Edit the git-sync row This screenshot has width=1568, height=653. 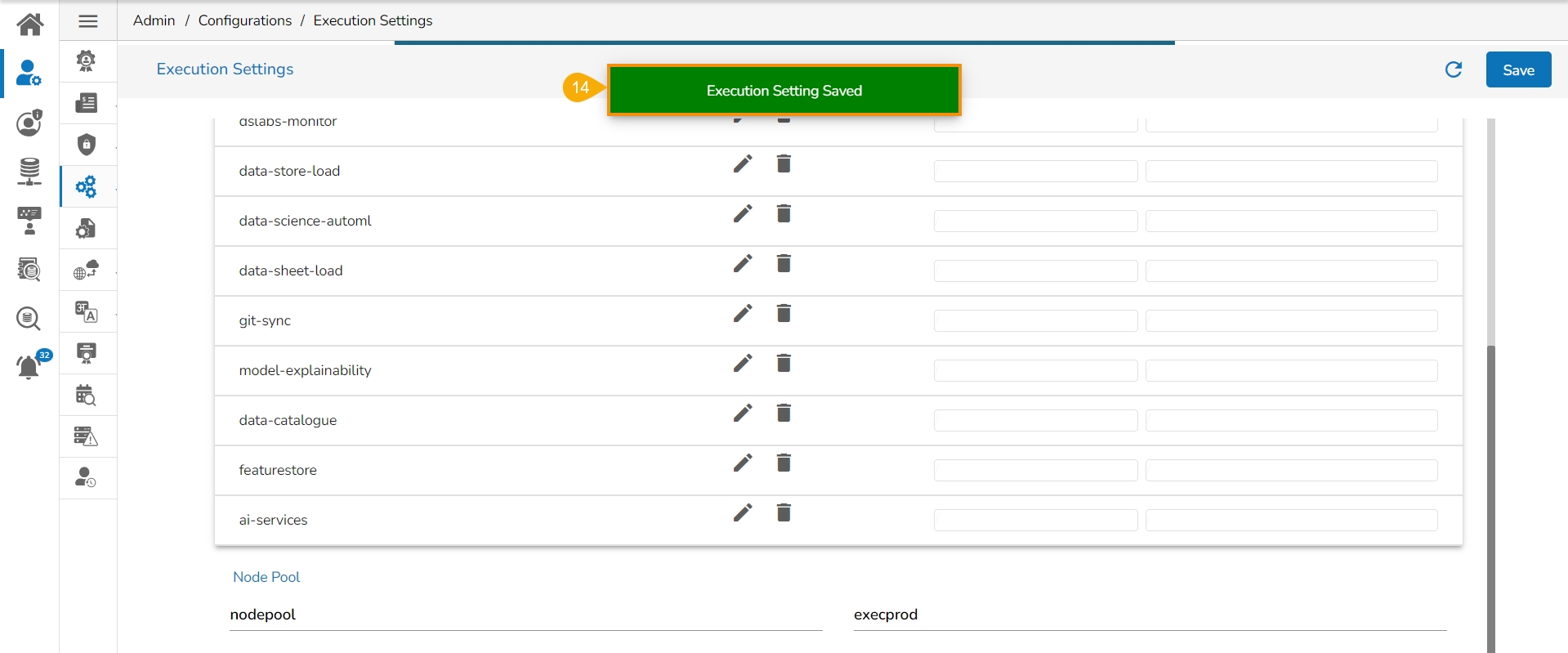pos(743,313)
